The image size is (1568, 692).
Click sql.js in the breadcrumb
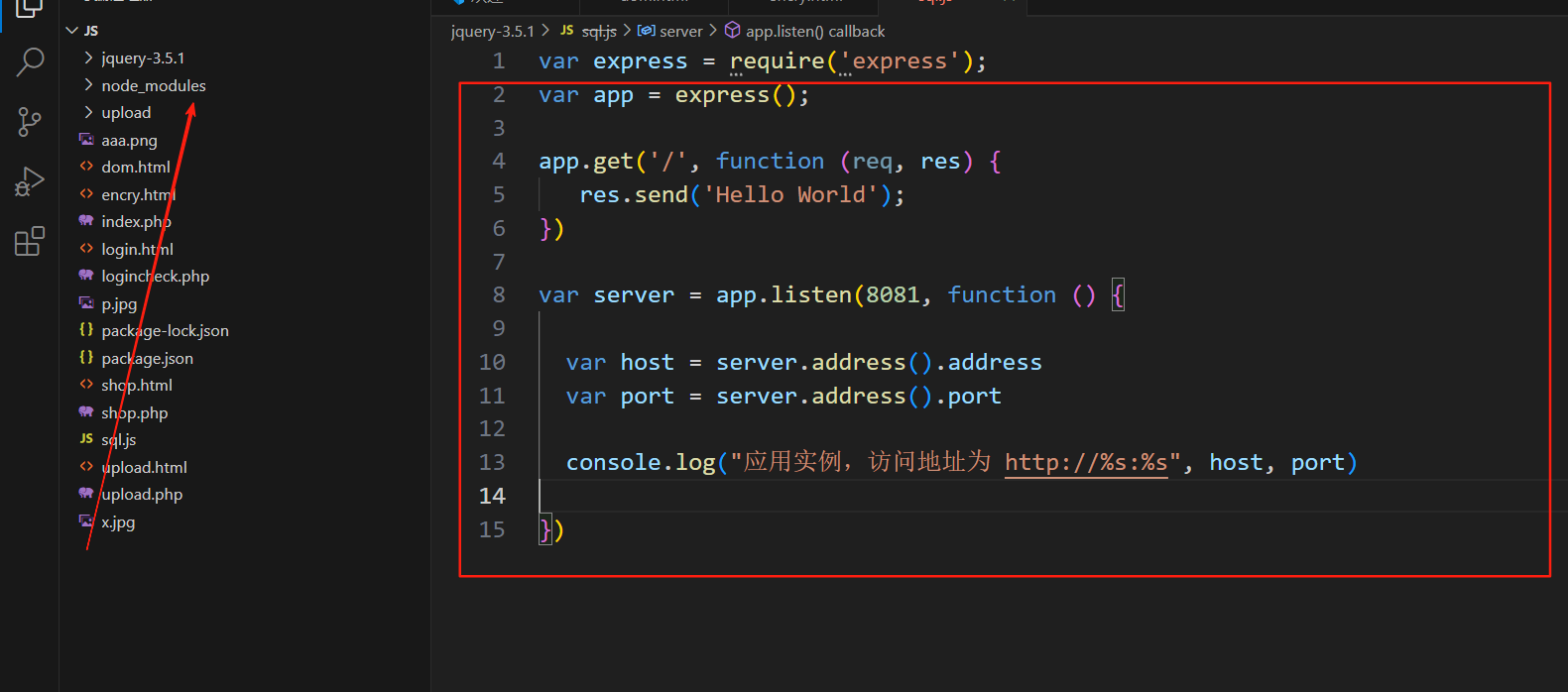tap(599, 32)
